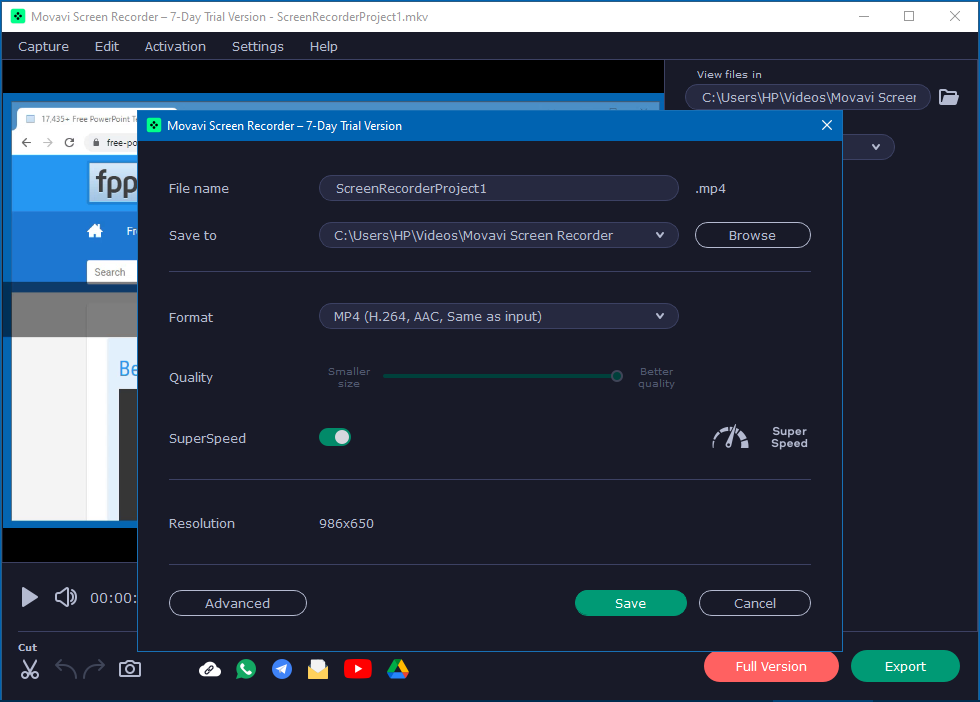
Task: Mute the speaker volume icon
Action: point(66,597)
